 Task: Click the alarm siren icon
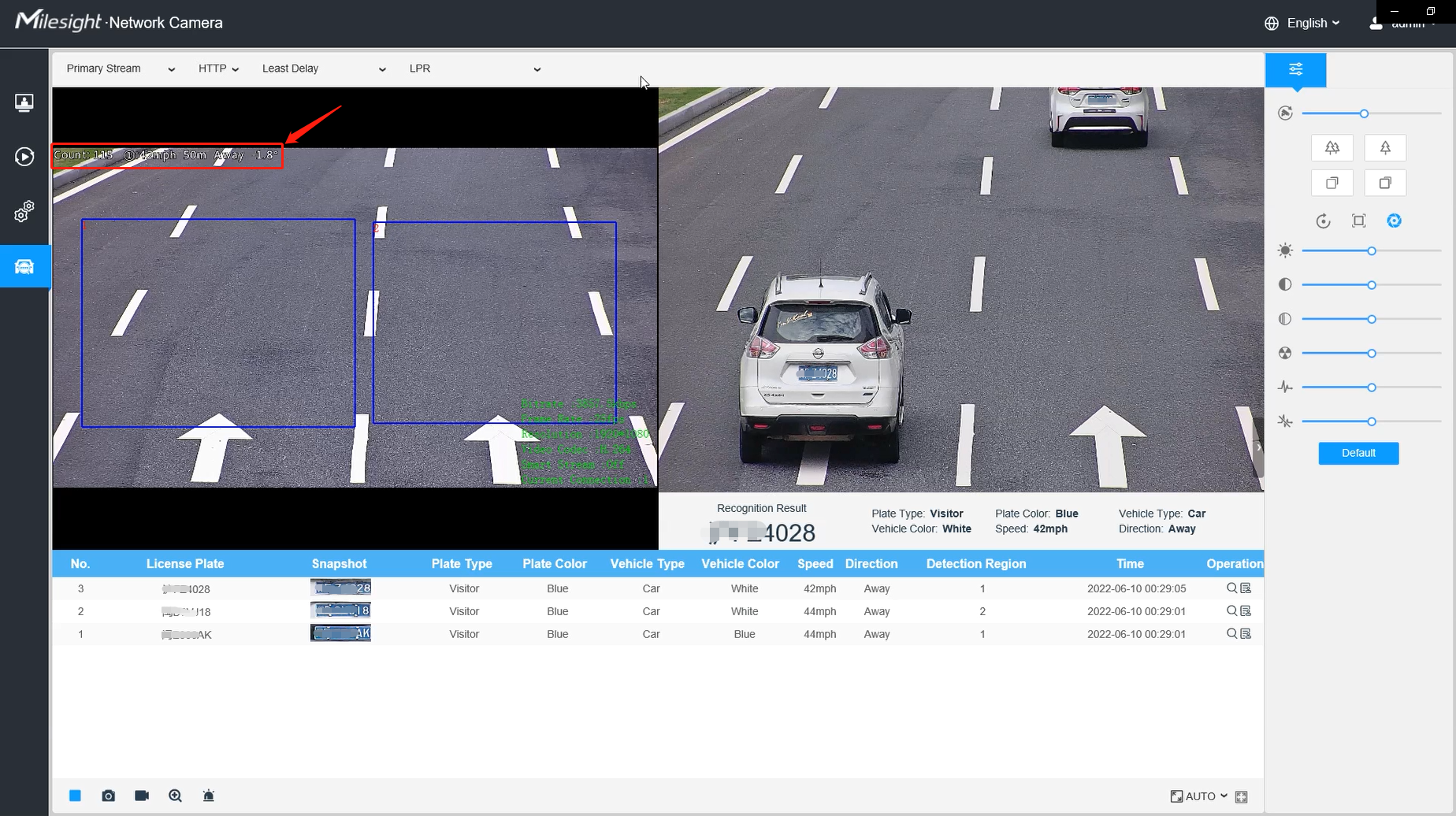(x=209, y=796)
